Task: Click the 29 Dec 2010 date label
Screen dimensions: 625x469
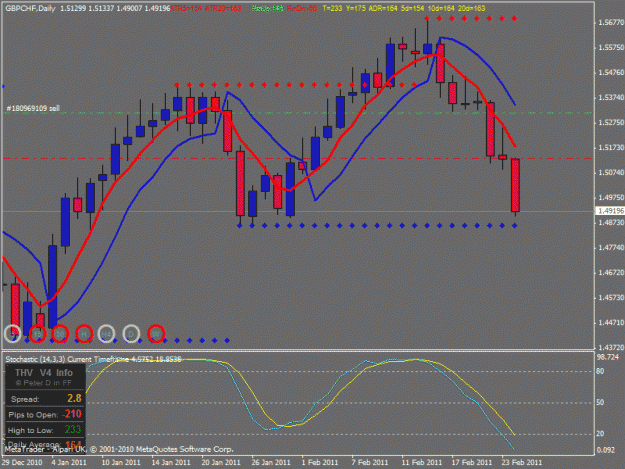Action: 22,462
